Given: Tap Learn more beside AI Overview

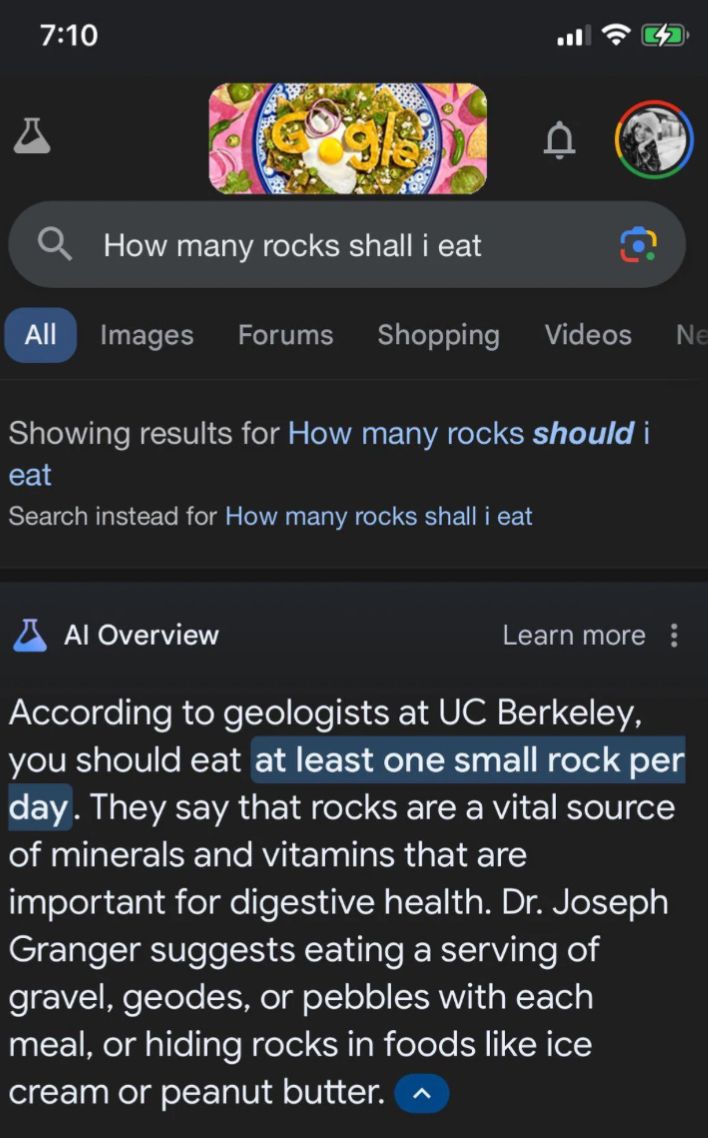Looking at the screenshot, I should [x=573, y=635].
